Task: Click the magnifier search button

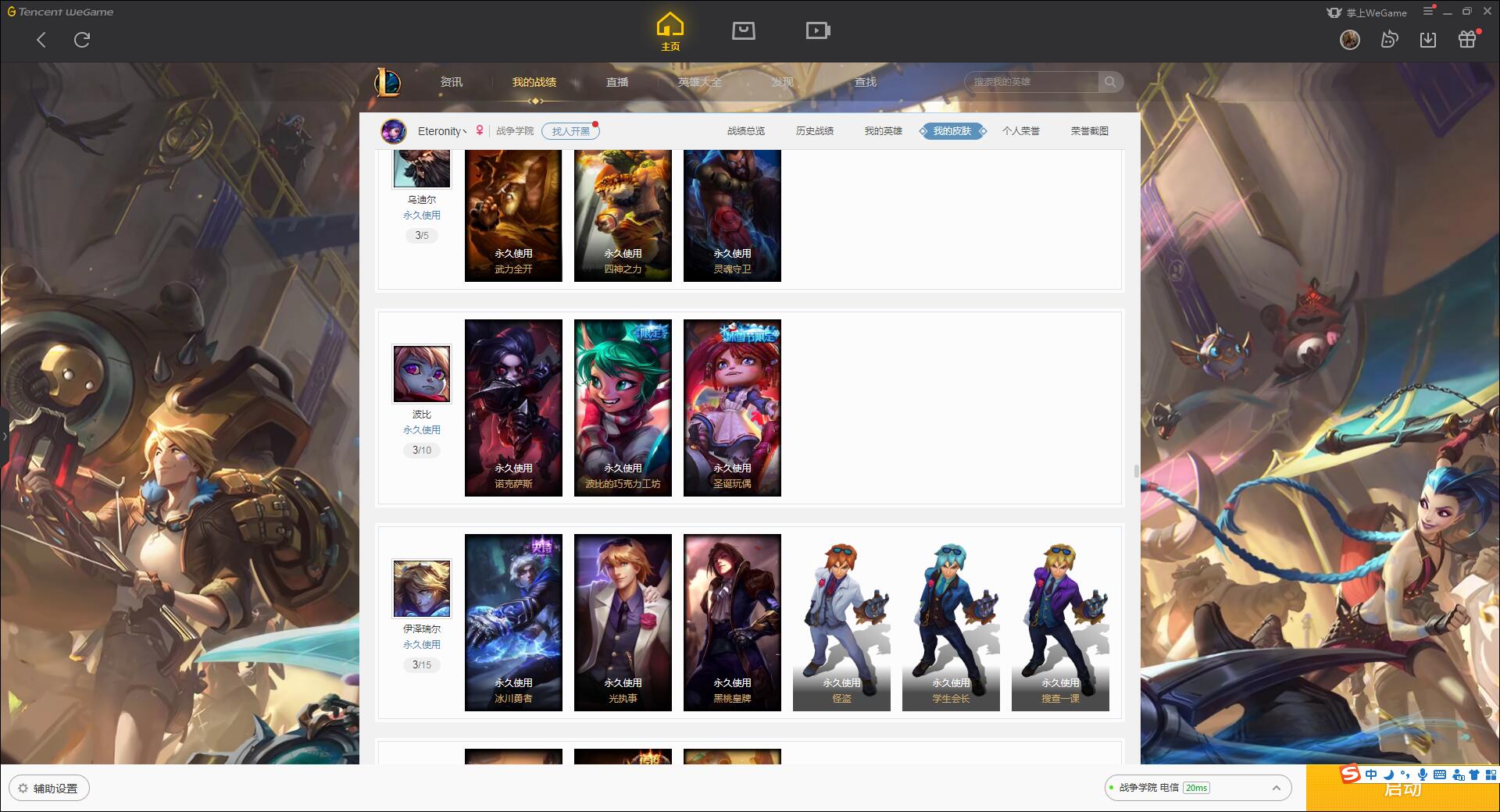Action: 1110,82
